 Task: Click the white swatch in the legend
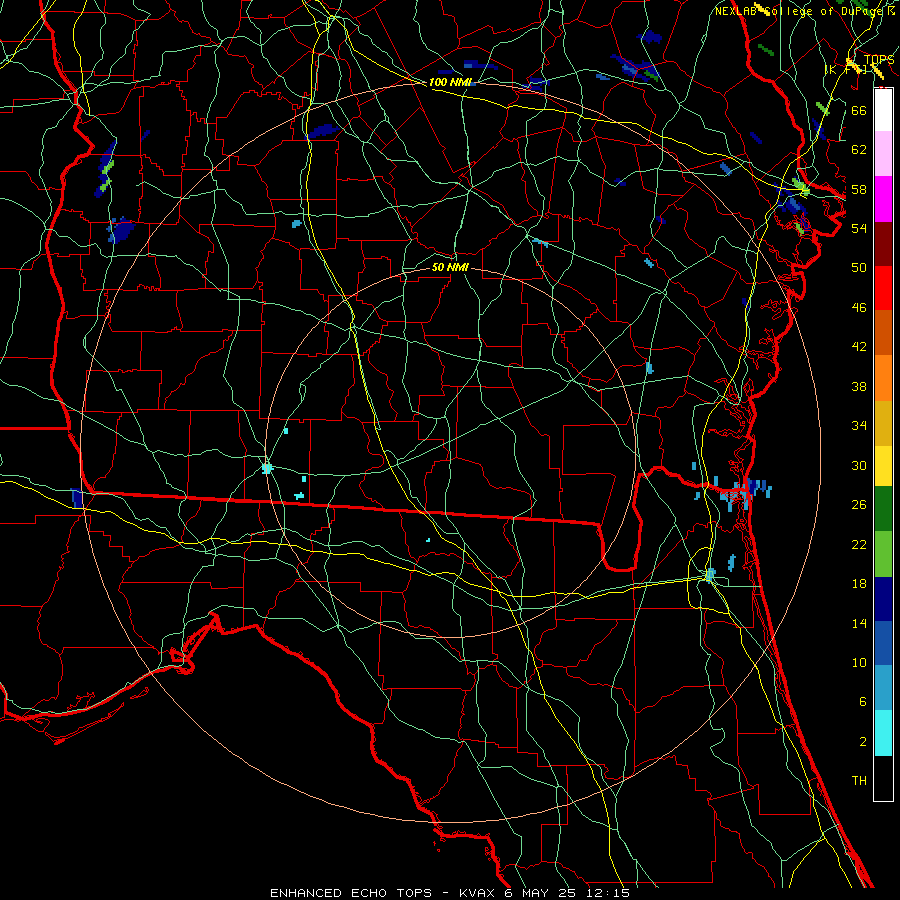pos(883,110)
